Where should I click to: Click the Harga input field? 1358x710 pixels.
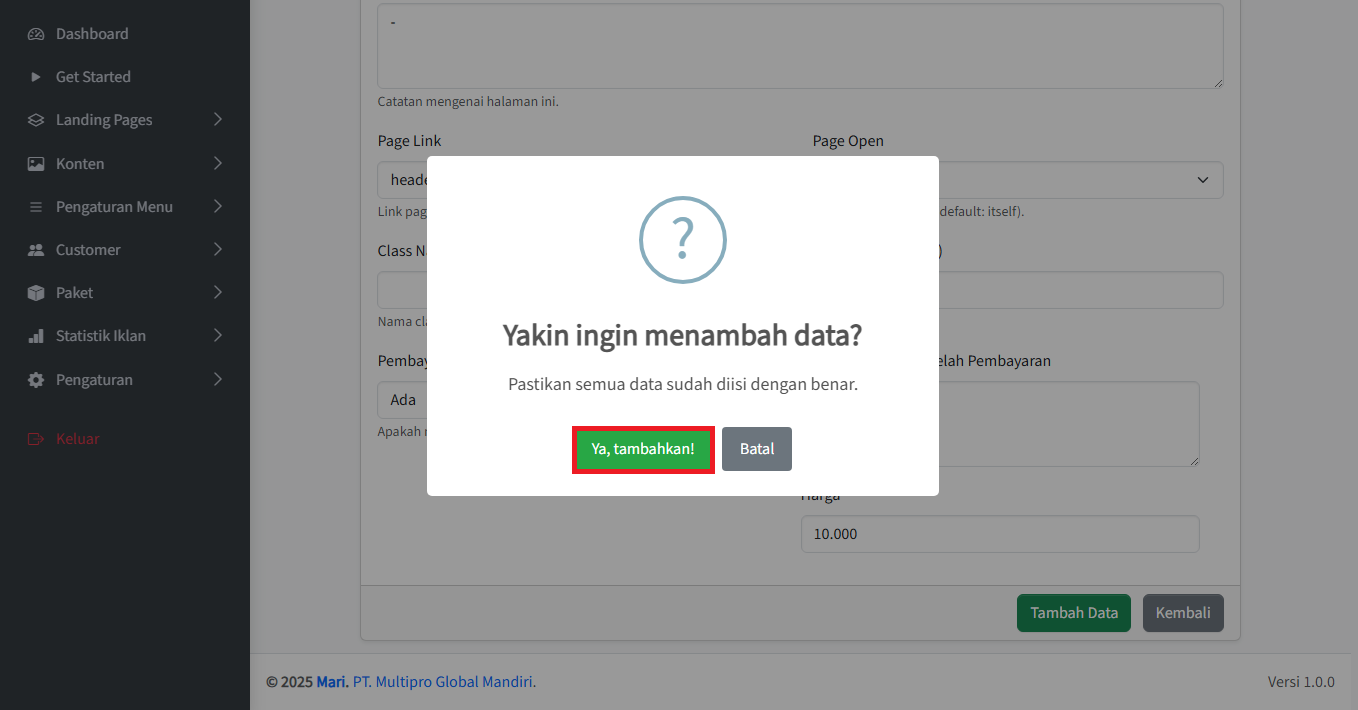pyautogui.click(x=999, y=534)
